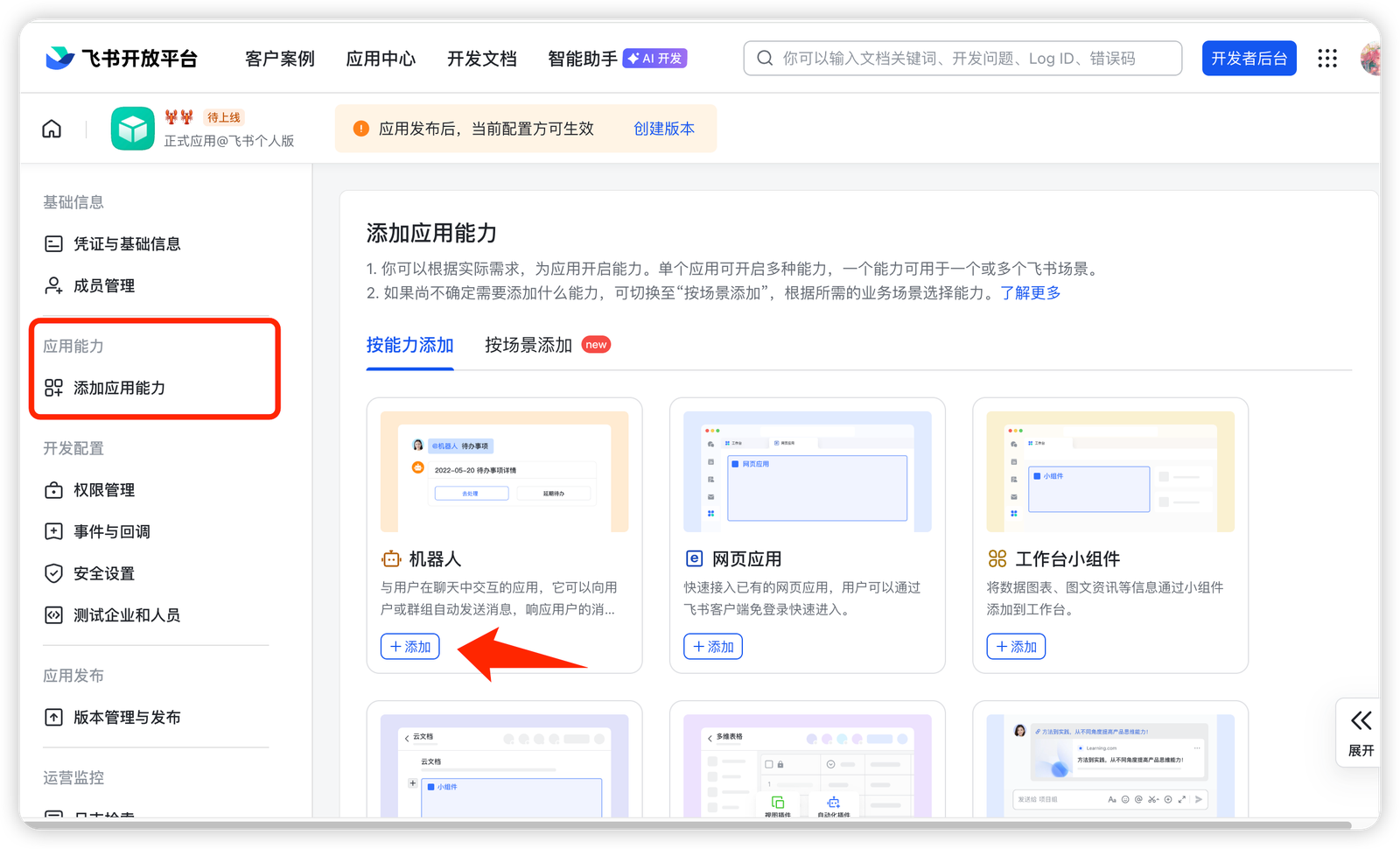This screenshot has height=849, width=1400.
Task: Add the 机器人 capability
Action: [410, 647]
